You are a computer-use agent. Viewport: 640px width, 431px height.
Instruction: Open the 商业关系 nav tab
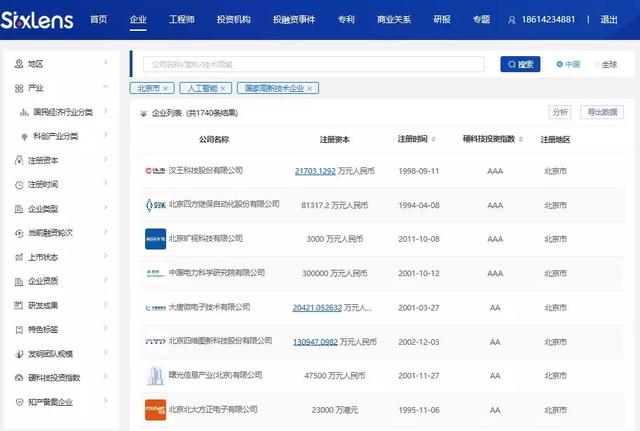click(x=394, y=19)
